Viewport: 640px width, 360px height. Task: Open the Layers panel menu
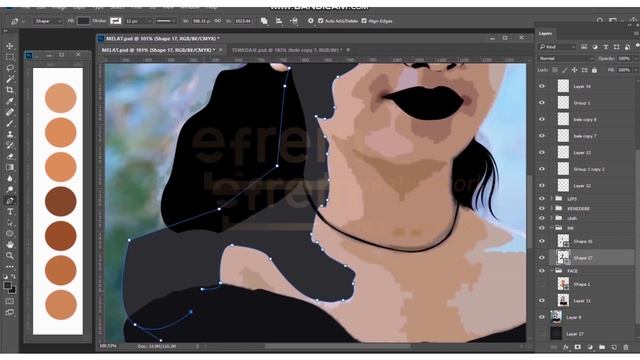pyautogui.click(x=636, y=33)
